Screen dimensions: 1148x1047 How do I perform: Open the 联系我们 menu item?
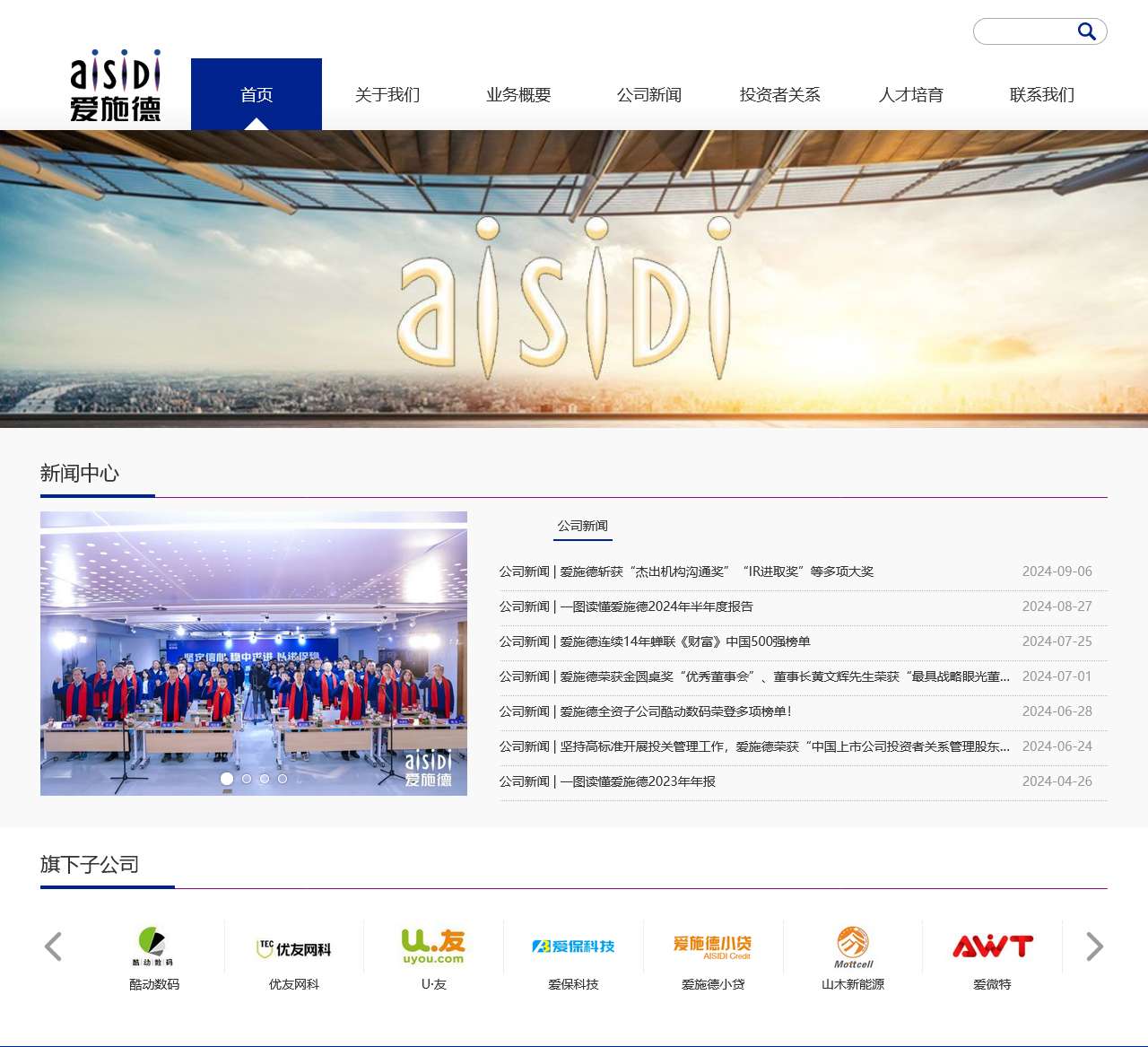1042,94
